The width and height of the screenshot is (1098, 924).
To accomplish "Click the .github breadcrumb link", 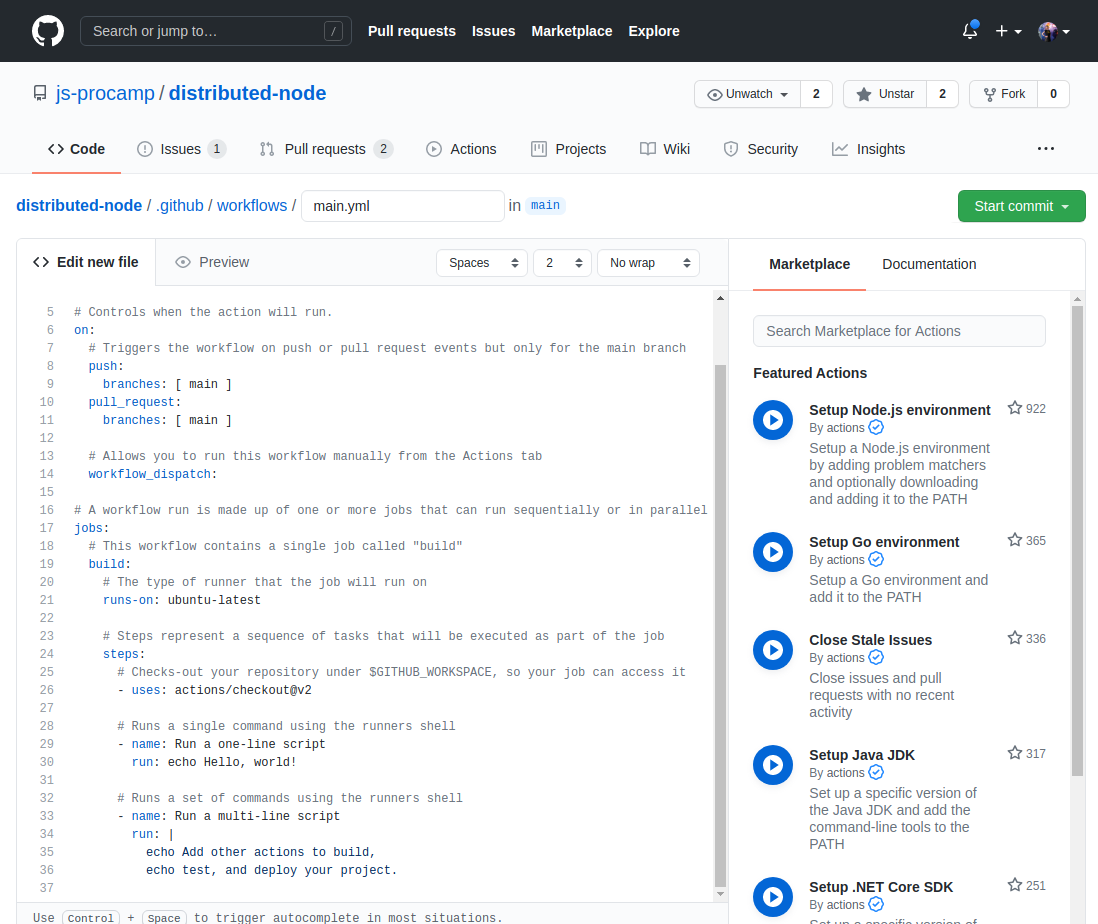I will tap(180, 206).
